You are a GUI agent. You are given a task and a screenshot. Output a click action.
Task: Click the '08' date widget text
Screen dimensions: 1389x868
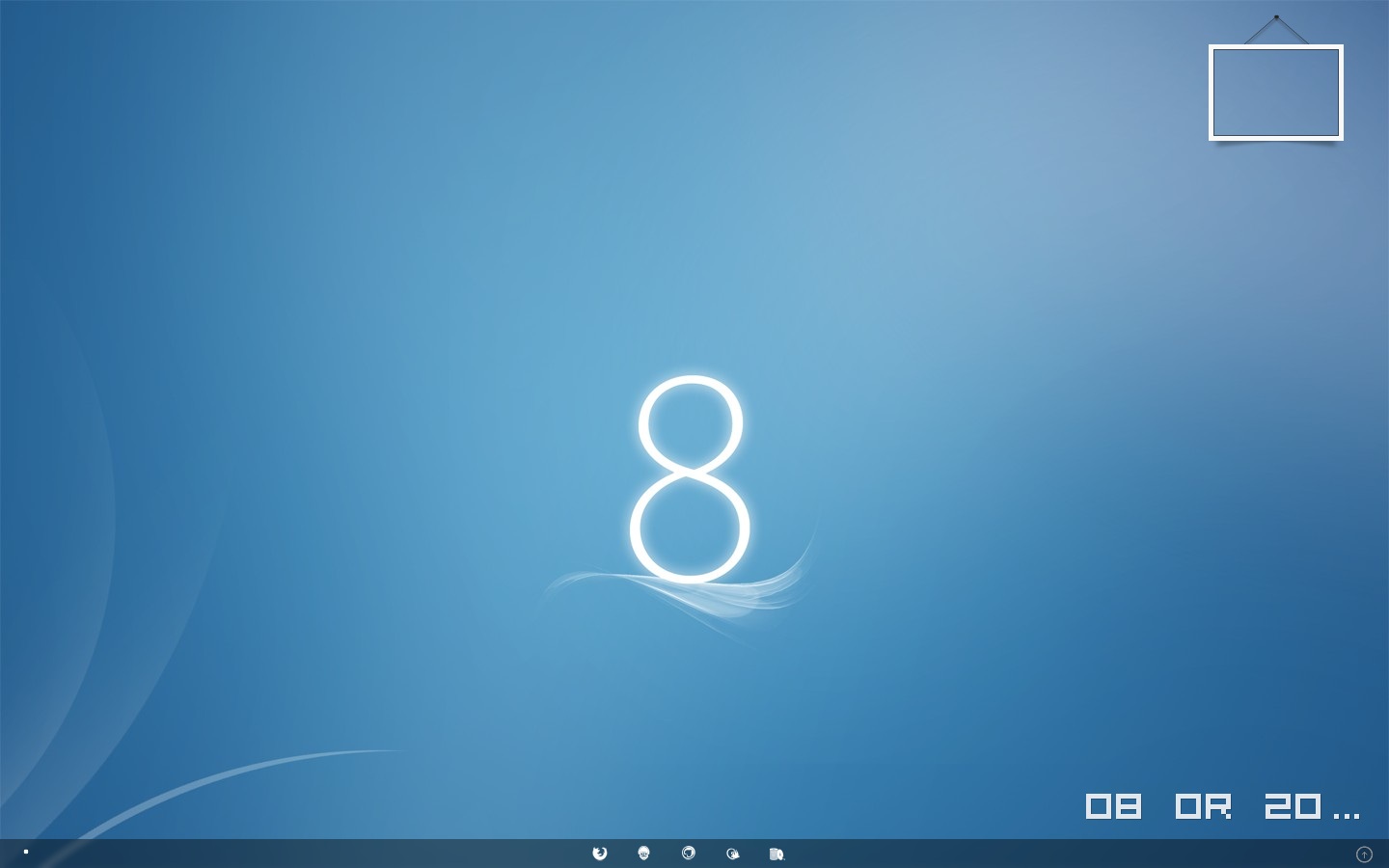[x=1113, y=806]
